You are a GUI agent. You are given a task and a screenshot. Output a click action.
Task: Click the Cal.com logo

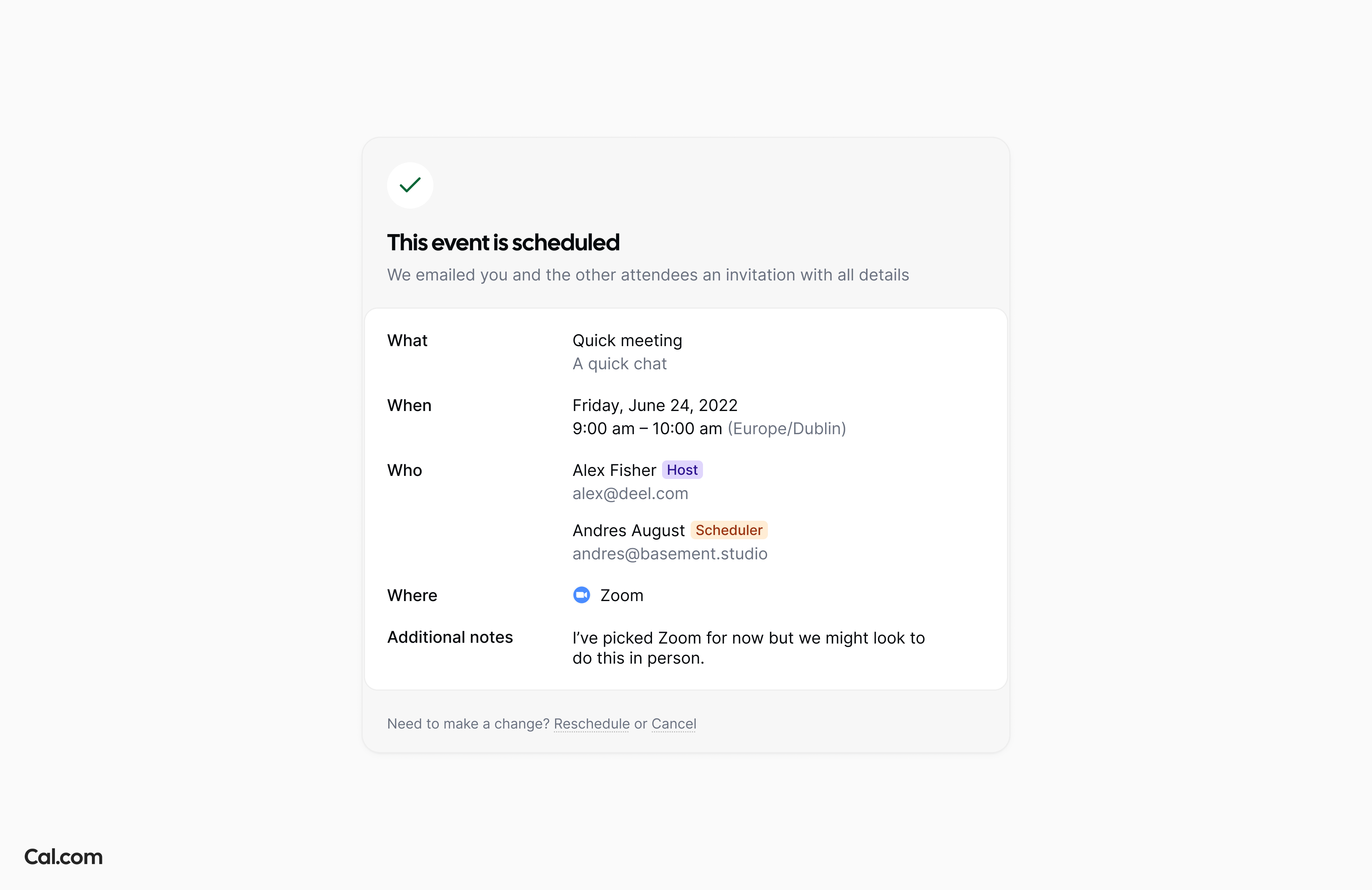63,857
